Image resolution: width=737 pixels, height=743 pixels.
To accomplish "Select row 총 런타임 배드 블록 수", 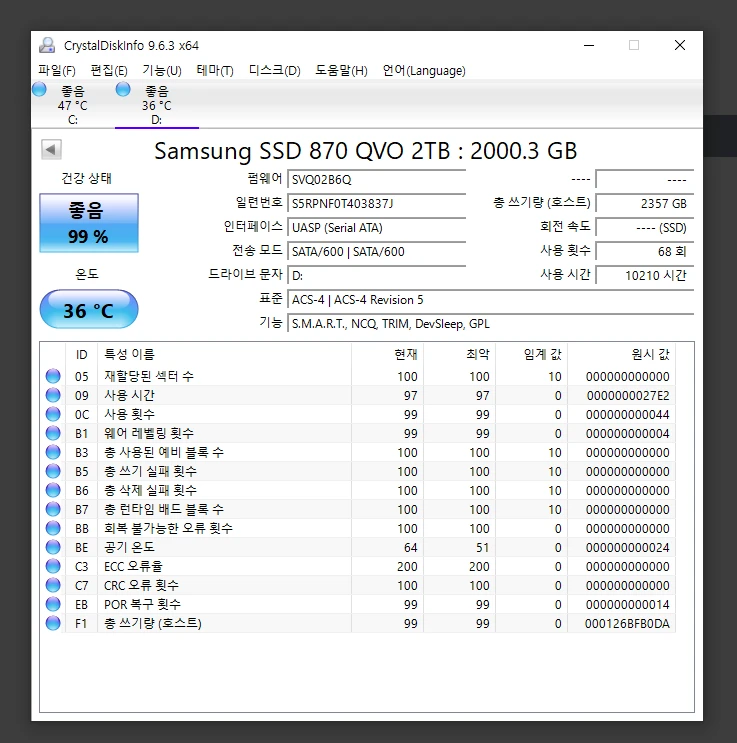I will point(358,509).
